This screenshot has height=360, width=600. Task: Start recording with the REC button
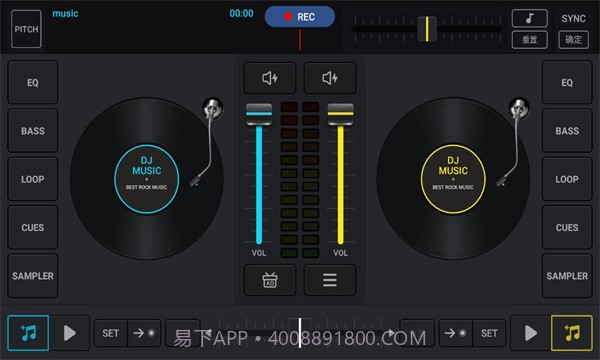(x=300, y=17)
